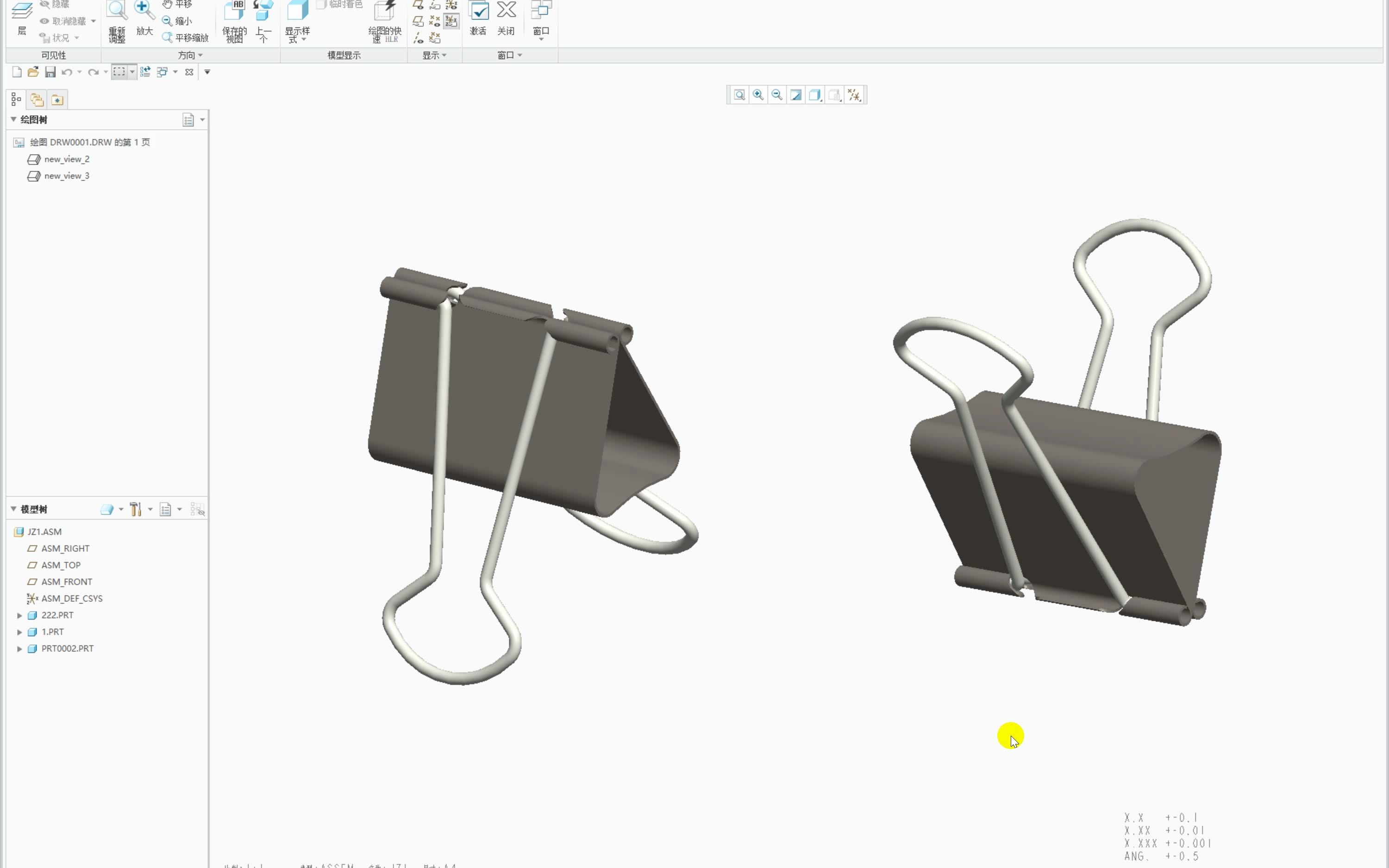The image size is (1389, 868).
Task: Toggle plane display icon in 显示 group
Action: pos(419,5)
